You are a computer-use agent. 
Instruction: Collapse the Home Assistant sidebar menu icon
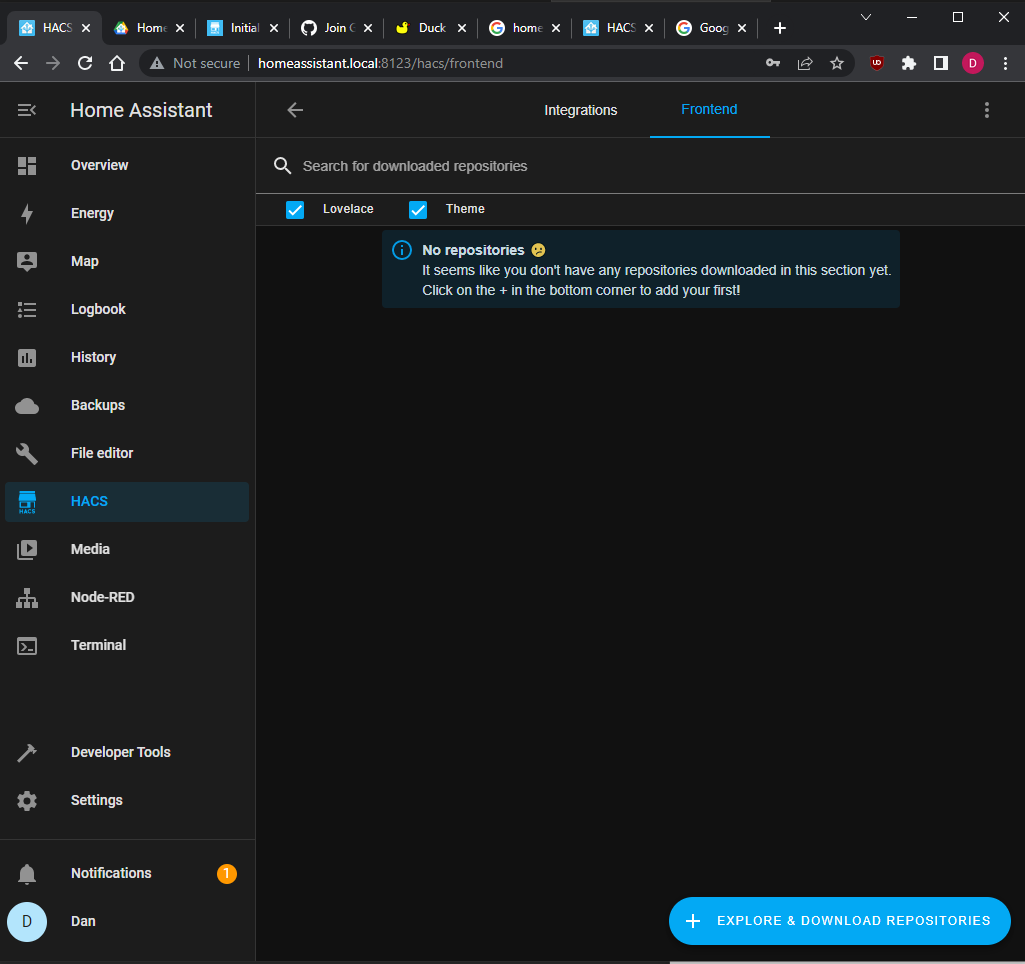pyautogui.click(x=26, y=110)
